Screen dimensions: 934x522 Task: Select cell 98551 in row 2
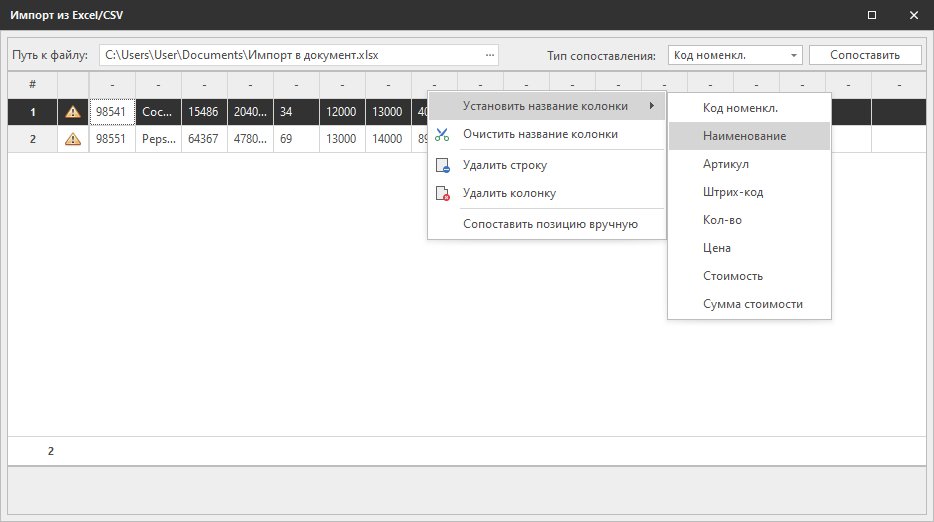(x=111, y=139)
